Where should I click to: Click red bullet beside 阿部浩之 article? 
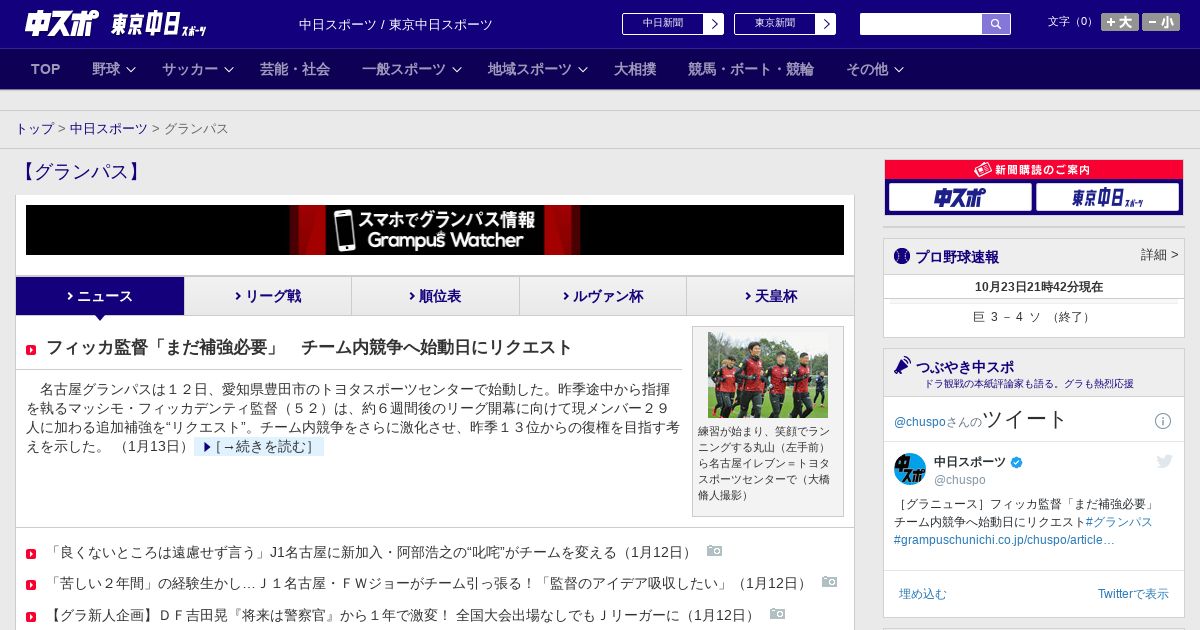(x=31, y=554)
